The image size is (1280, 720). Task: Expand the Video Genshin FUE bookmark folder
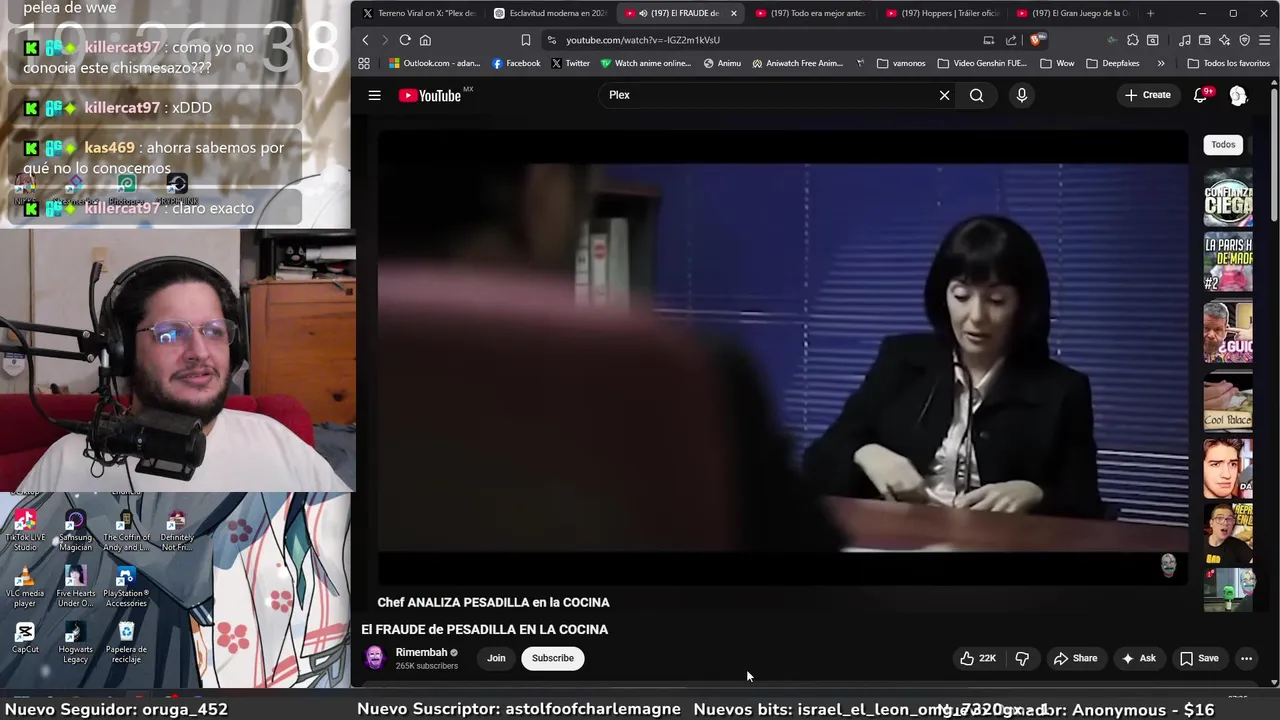(x=982, y=63)
